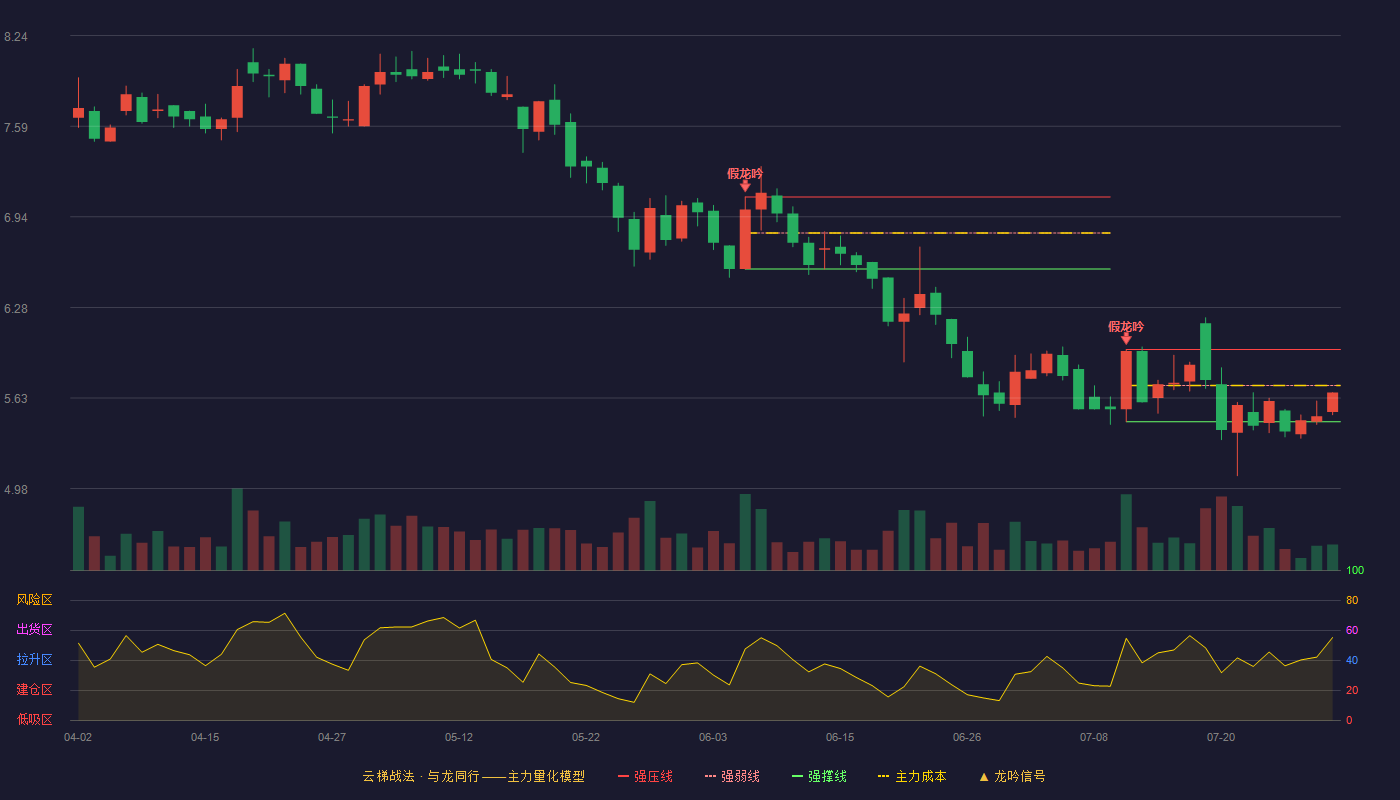This screenshot has width=1400, height=800.
Task: Select the 出货区 zone label
Action: [x=34, y=630]
